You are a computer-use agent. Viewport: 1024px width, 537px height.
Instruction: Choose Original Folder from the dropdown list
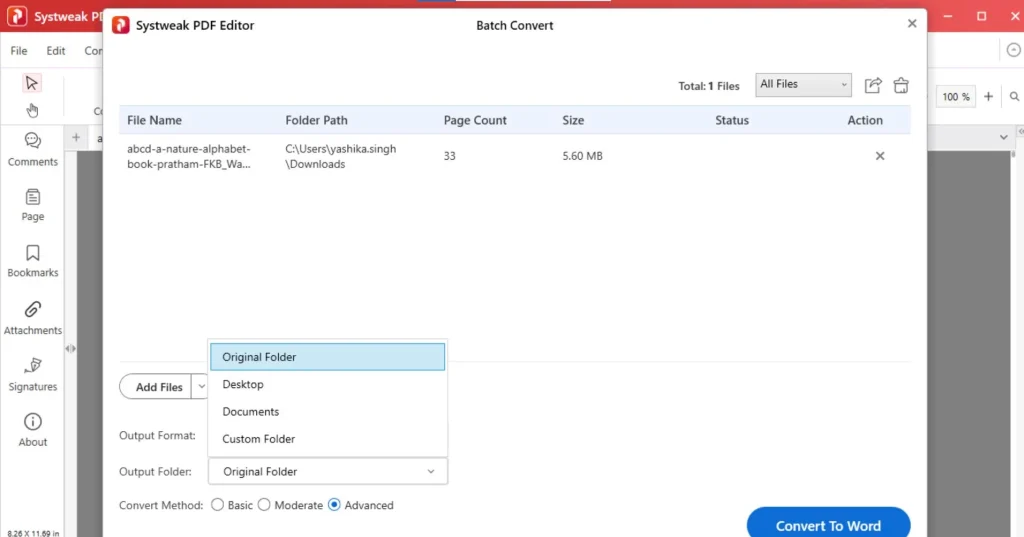pos(328,357)
